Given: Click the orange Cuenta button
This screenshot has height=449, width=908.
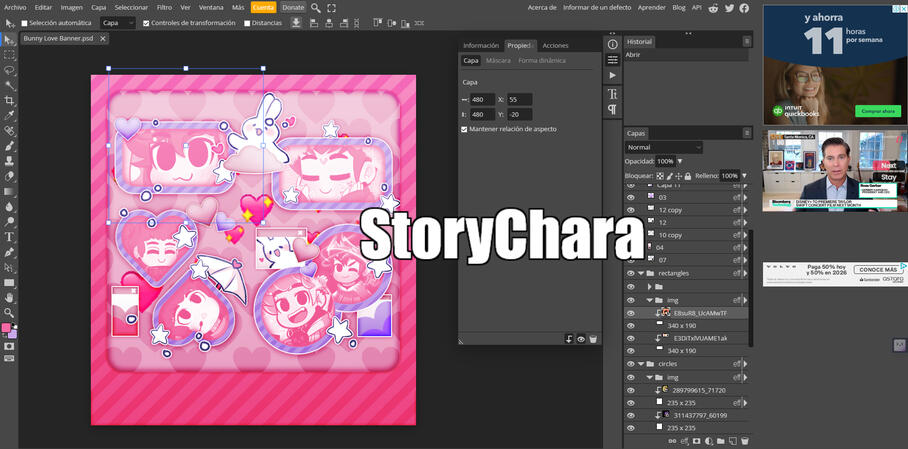Looking at the screenshot, I should (263, 7).
